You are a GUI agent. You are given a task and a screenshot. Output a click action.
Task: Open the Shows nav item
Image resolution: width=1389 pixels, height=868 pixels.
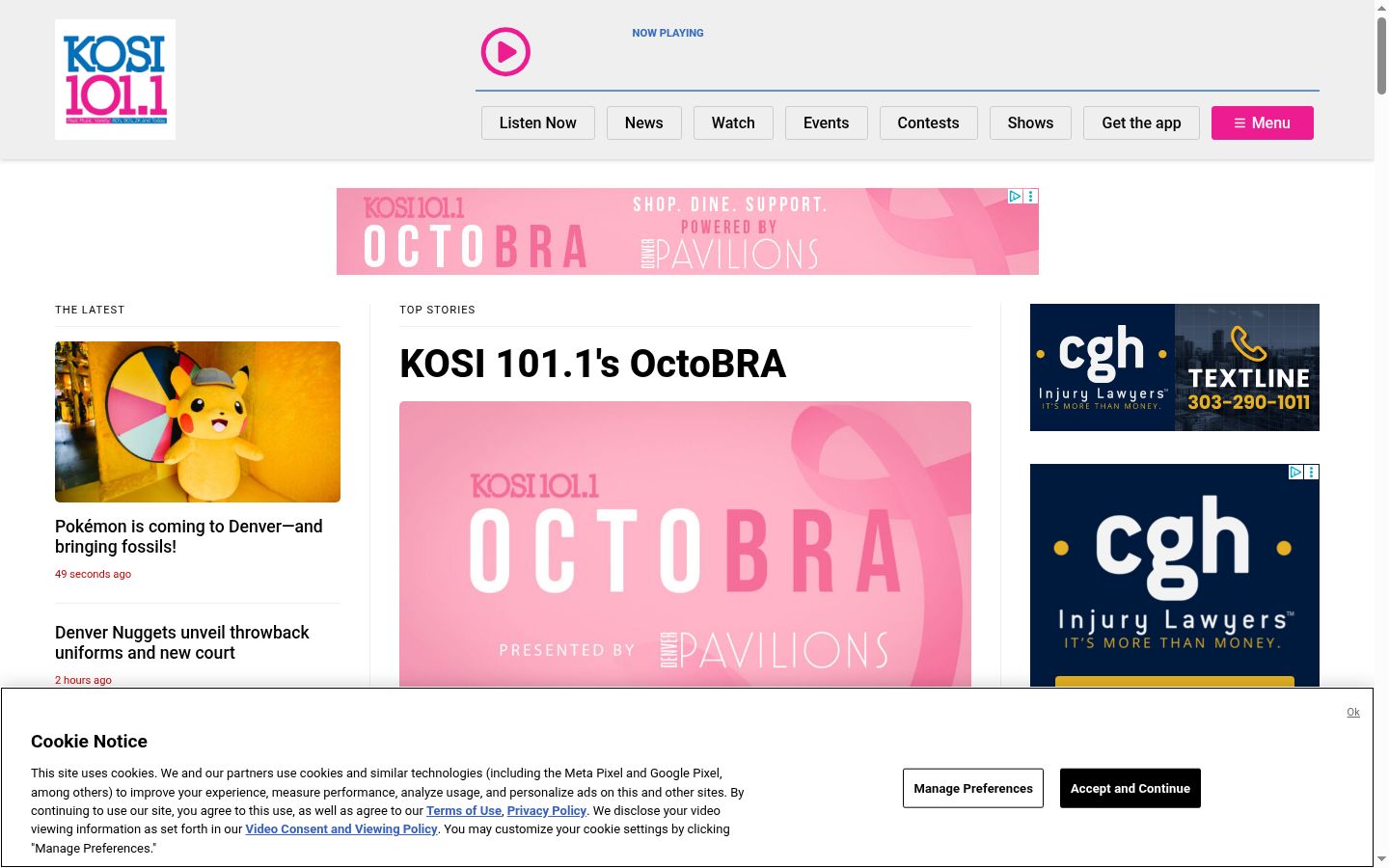pos(1030,122)
